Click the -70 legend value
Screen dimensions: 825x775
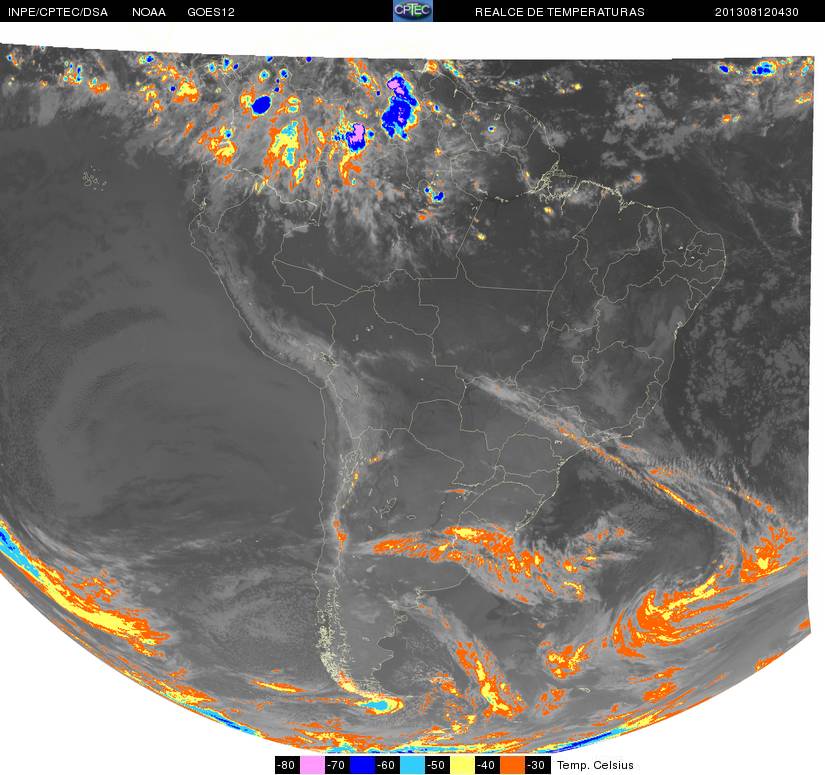coord(337,765)
